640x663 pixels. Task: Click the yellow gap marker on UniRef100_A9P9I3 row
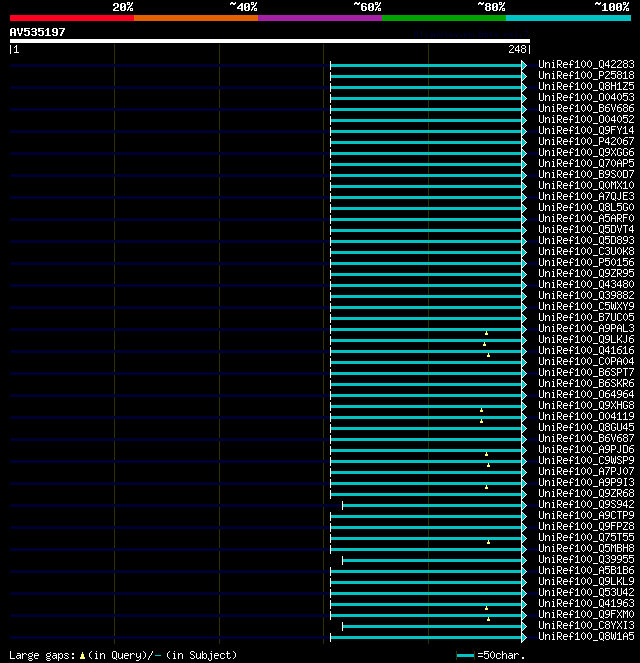[487, 487]
